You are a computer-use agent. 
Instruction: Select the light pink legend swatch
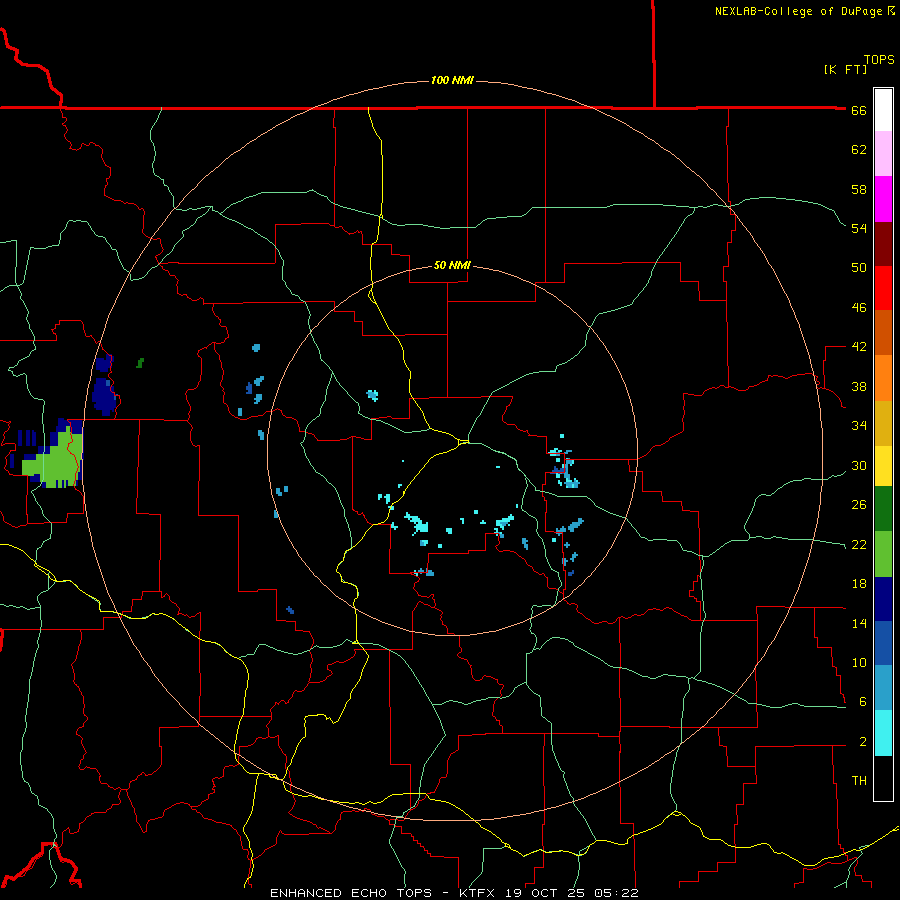883,154
